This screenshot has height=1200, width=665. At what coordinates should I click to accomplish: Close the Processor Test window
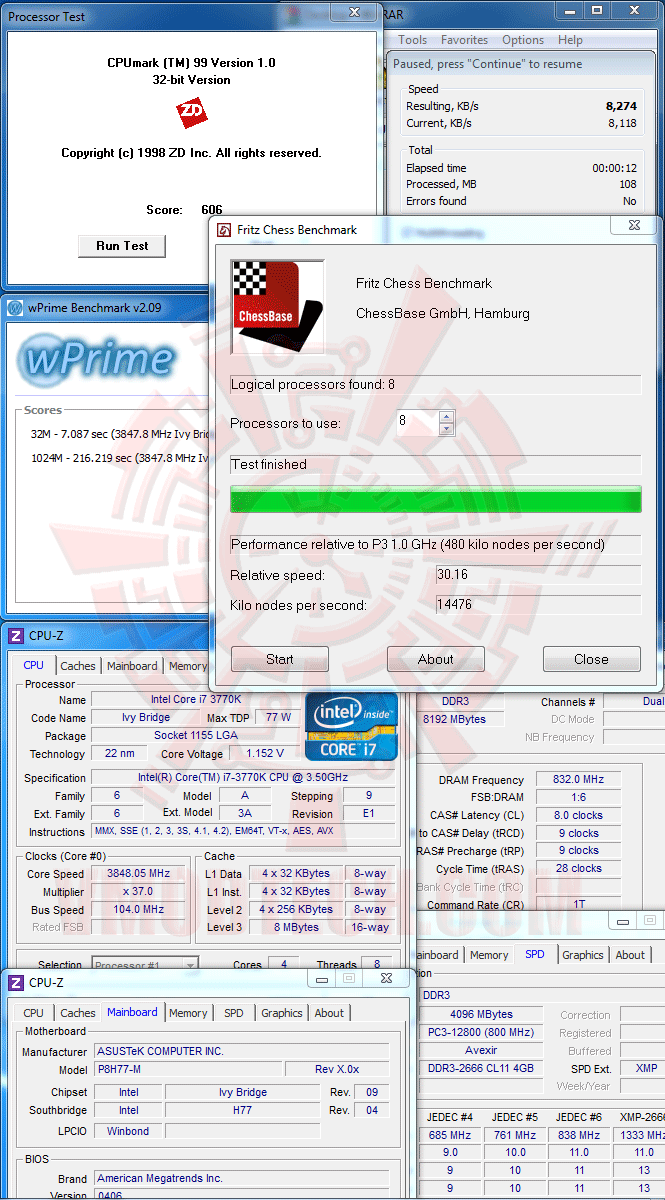click(355, 12)
